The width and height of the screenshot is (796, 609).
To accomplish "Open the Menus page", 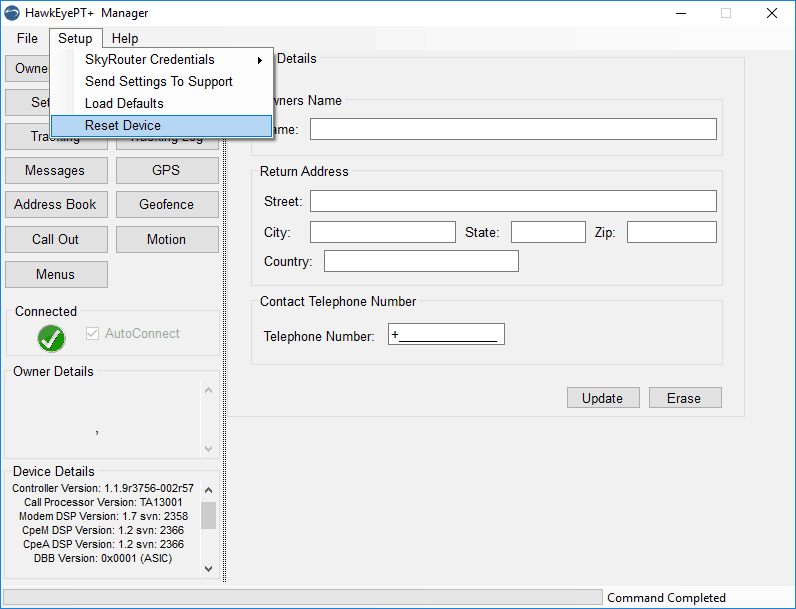I will click(x=56, y=274).
